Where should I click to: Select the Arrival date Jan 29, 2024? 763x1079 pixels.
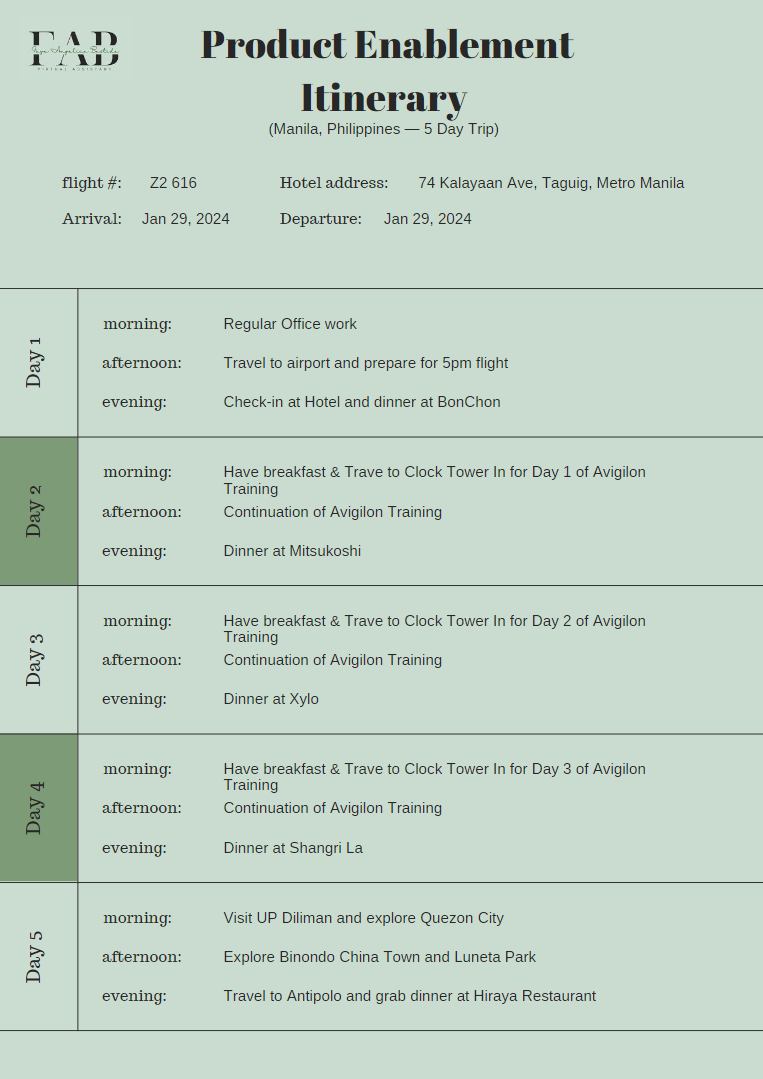tap(185, 219)
